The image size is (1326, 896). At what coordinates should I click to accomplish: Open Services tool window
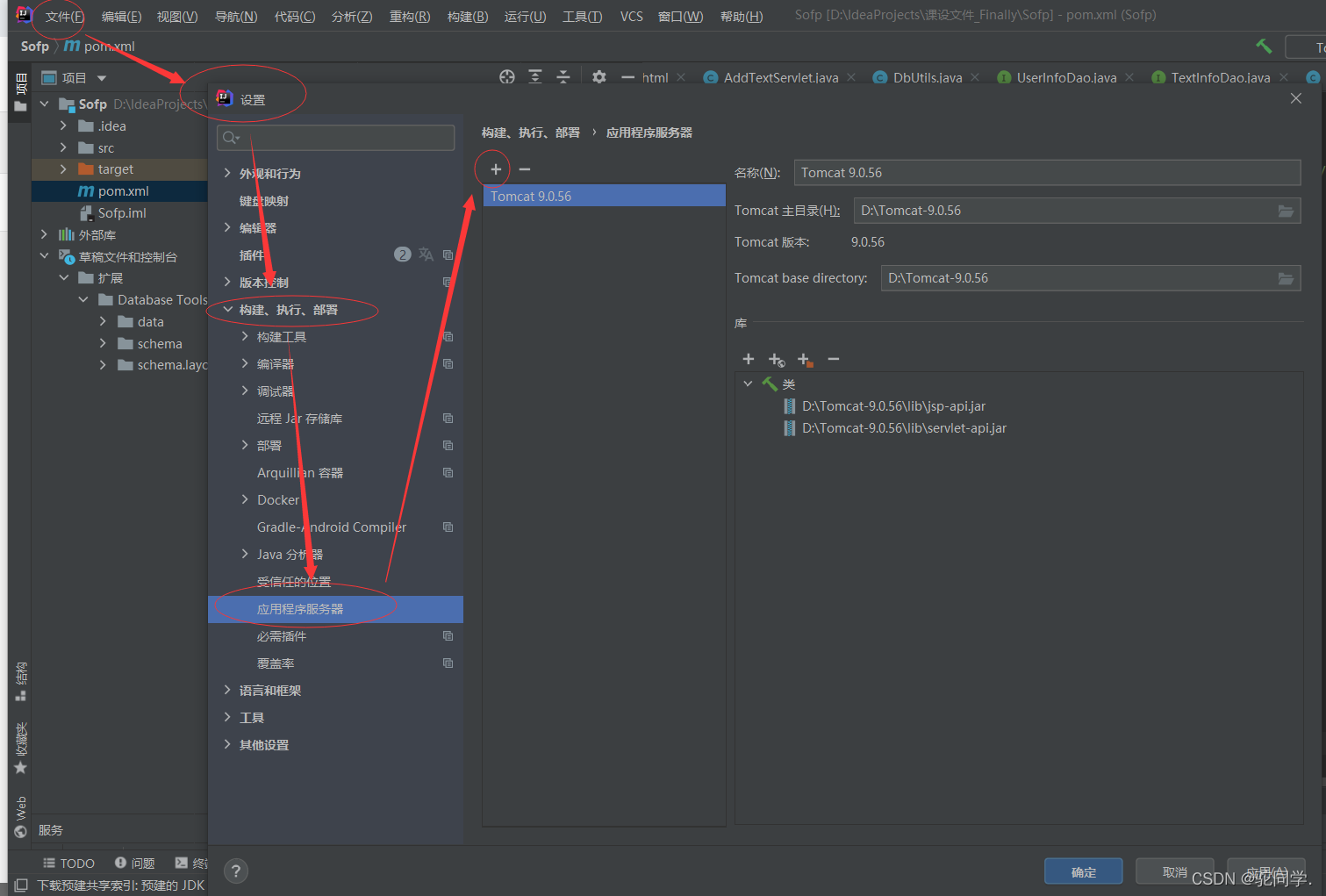pos(50,830)
